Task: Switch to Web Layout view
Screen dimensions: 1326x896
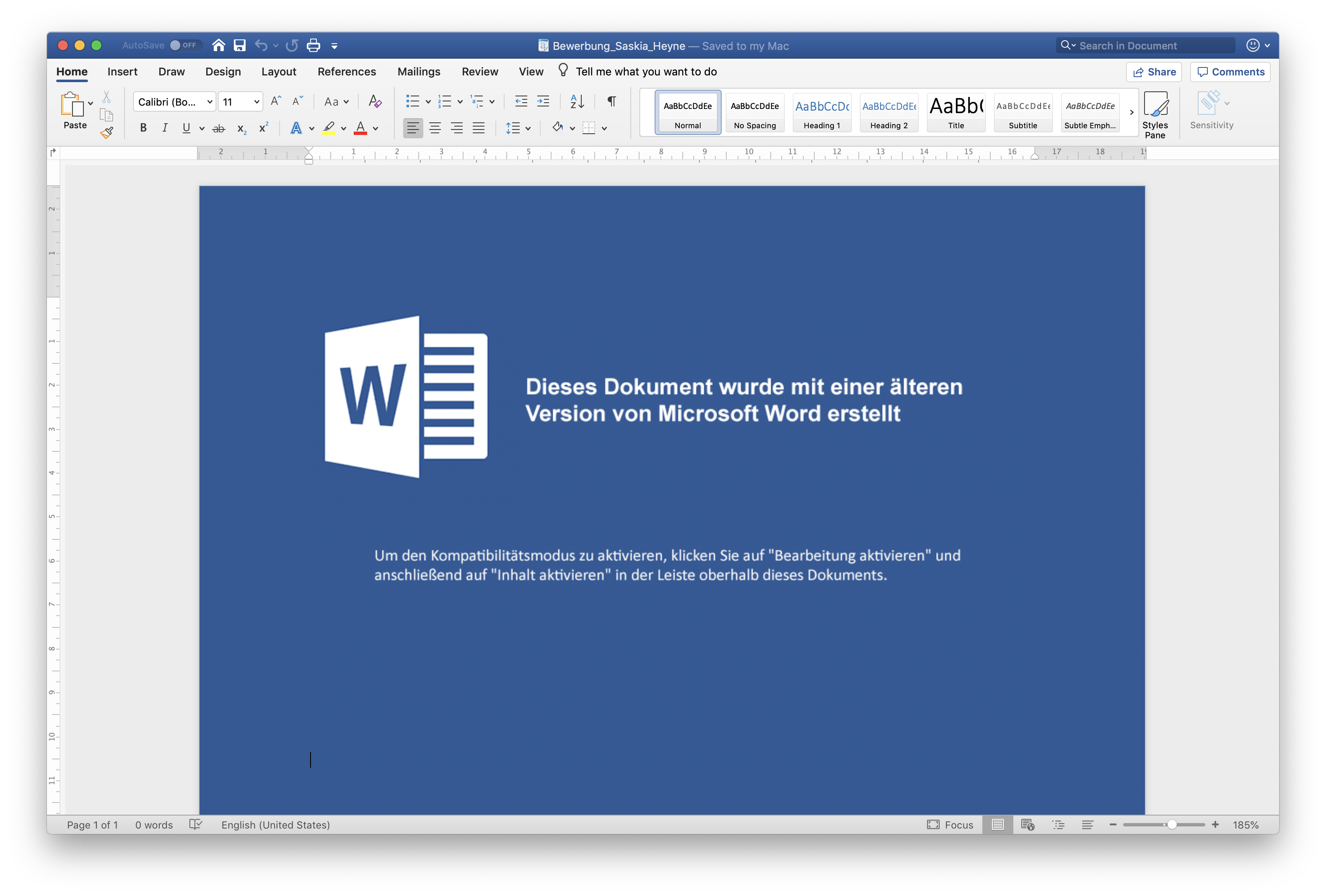Action: click(x=1028, y=824)
